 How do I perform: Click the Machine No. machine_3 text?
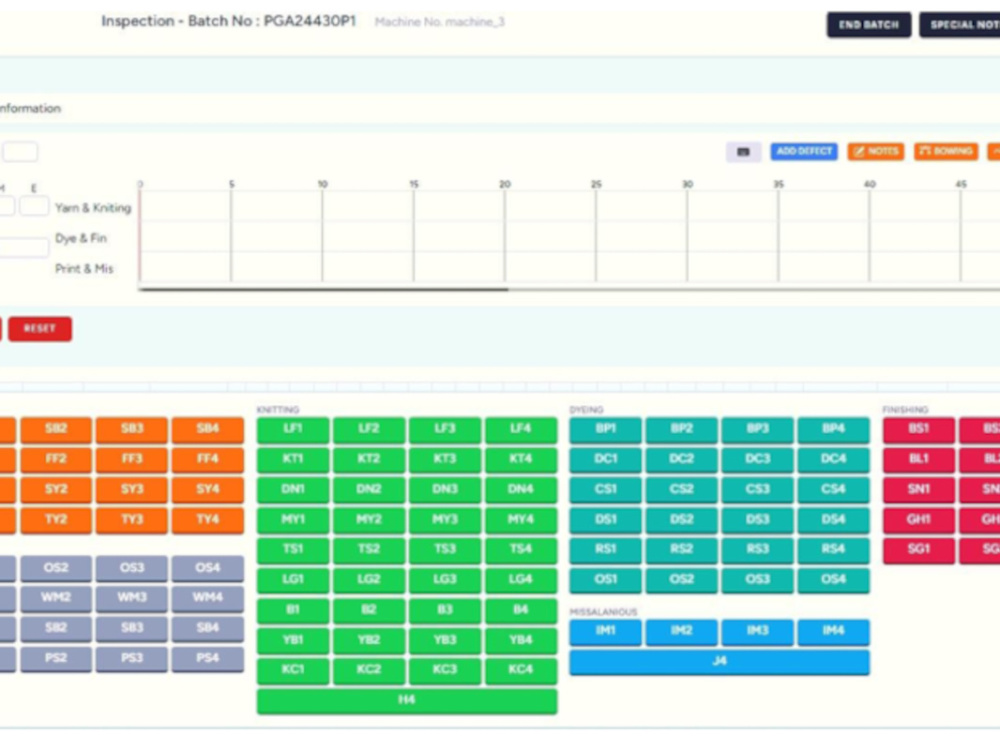click(x=439, y=22)
